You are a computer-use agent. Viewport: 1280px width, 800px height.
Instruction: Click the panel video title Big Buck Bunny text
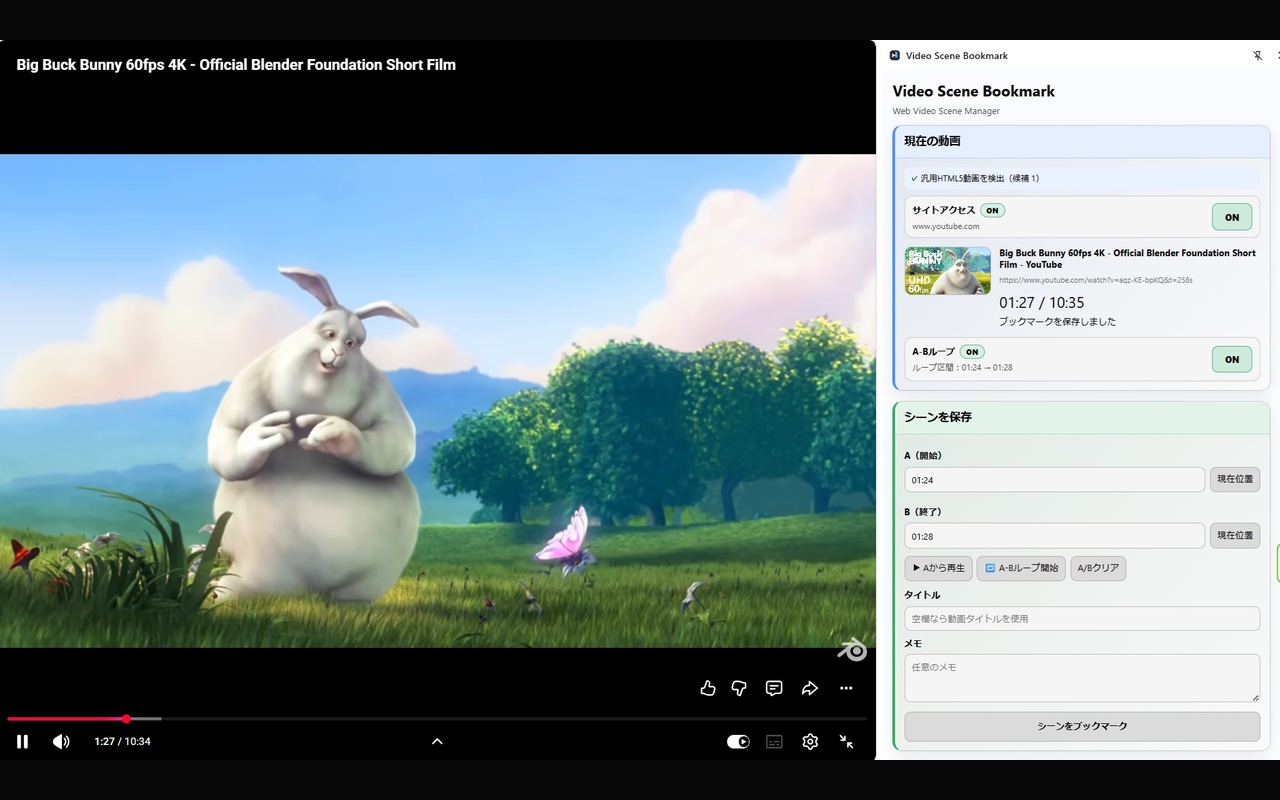pos(1127,258)
